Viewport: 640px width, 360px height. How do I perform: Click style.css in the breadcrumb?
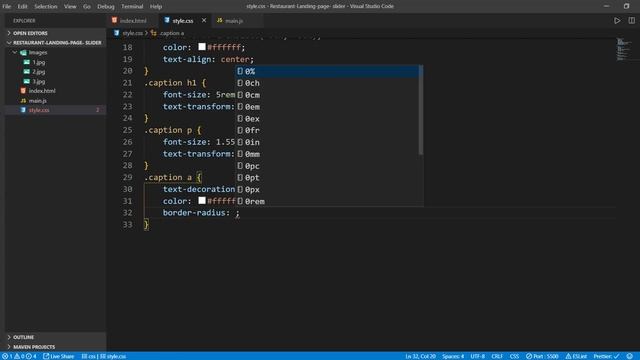(133, 33)
